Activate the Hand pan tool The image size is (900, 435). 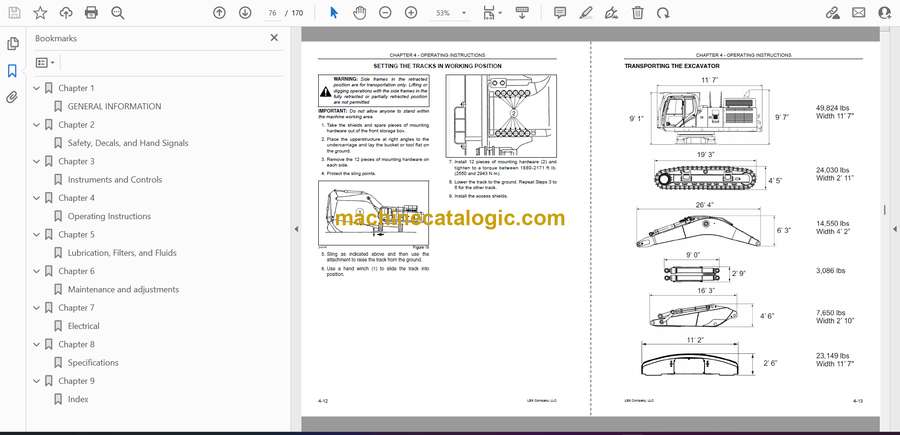[x=359, y=13]
